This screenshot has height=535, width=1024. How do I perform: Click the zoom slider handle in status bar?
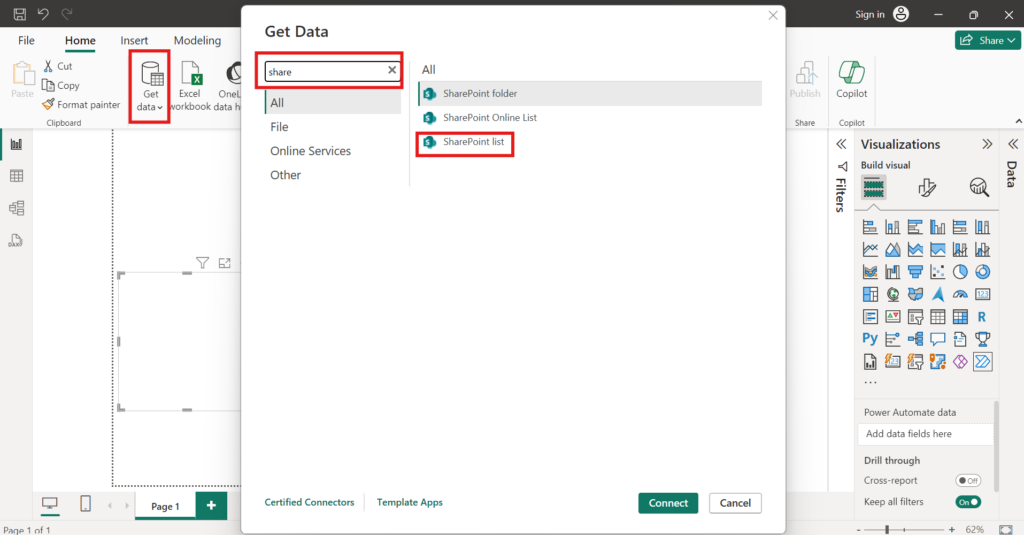(x=887, y=529)
